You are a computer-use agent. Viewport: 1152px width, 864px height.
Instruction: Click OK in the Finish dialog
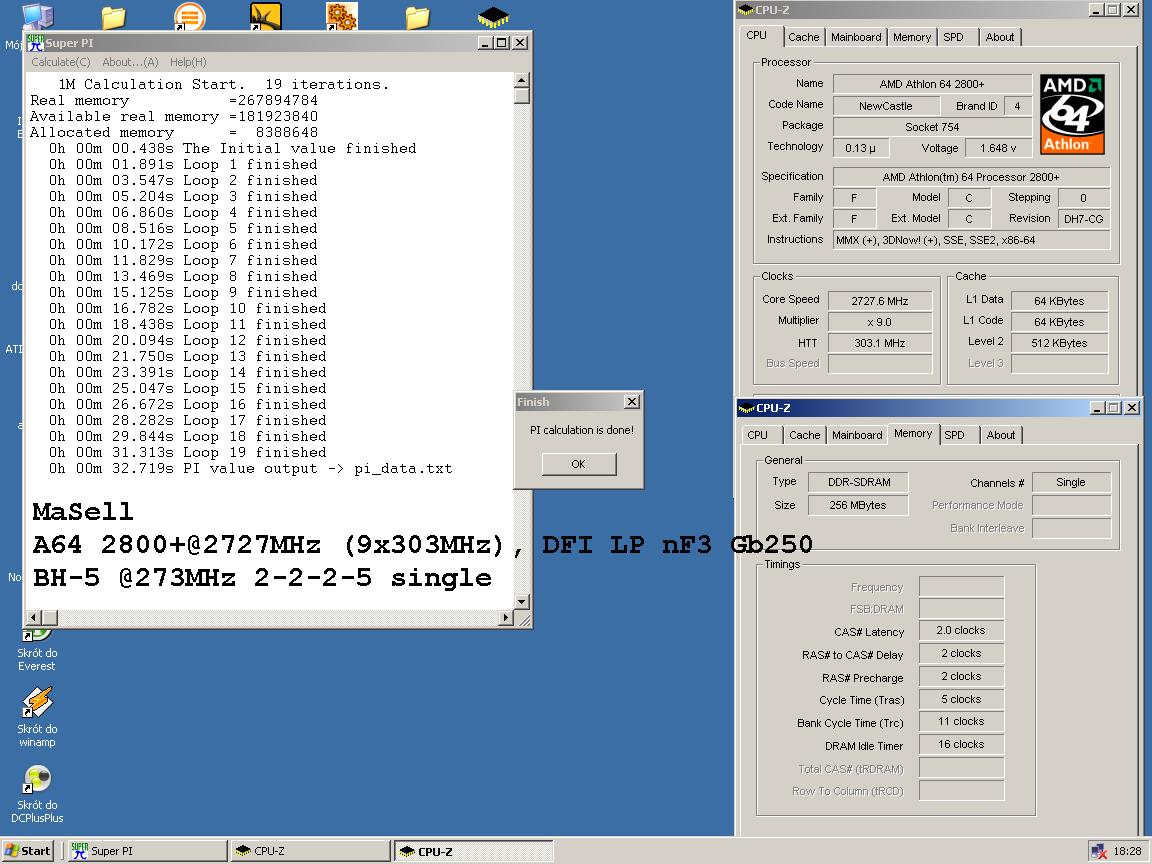(x=579, y=464)
